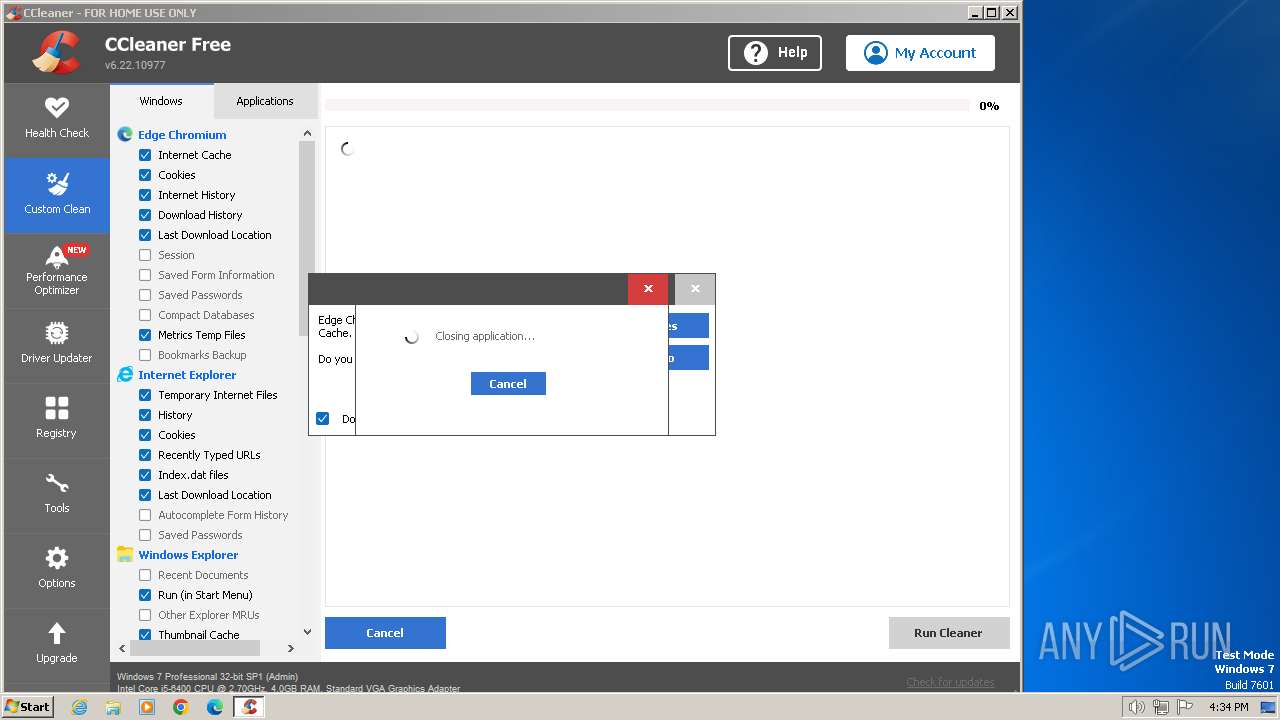
Task: Uncheck Internet Cache under Edge Chromium
Action: [145, 155]
